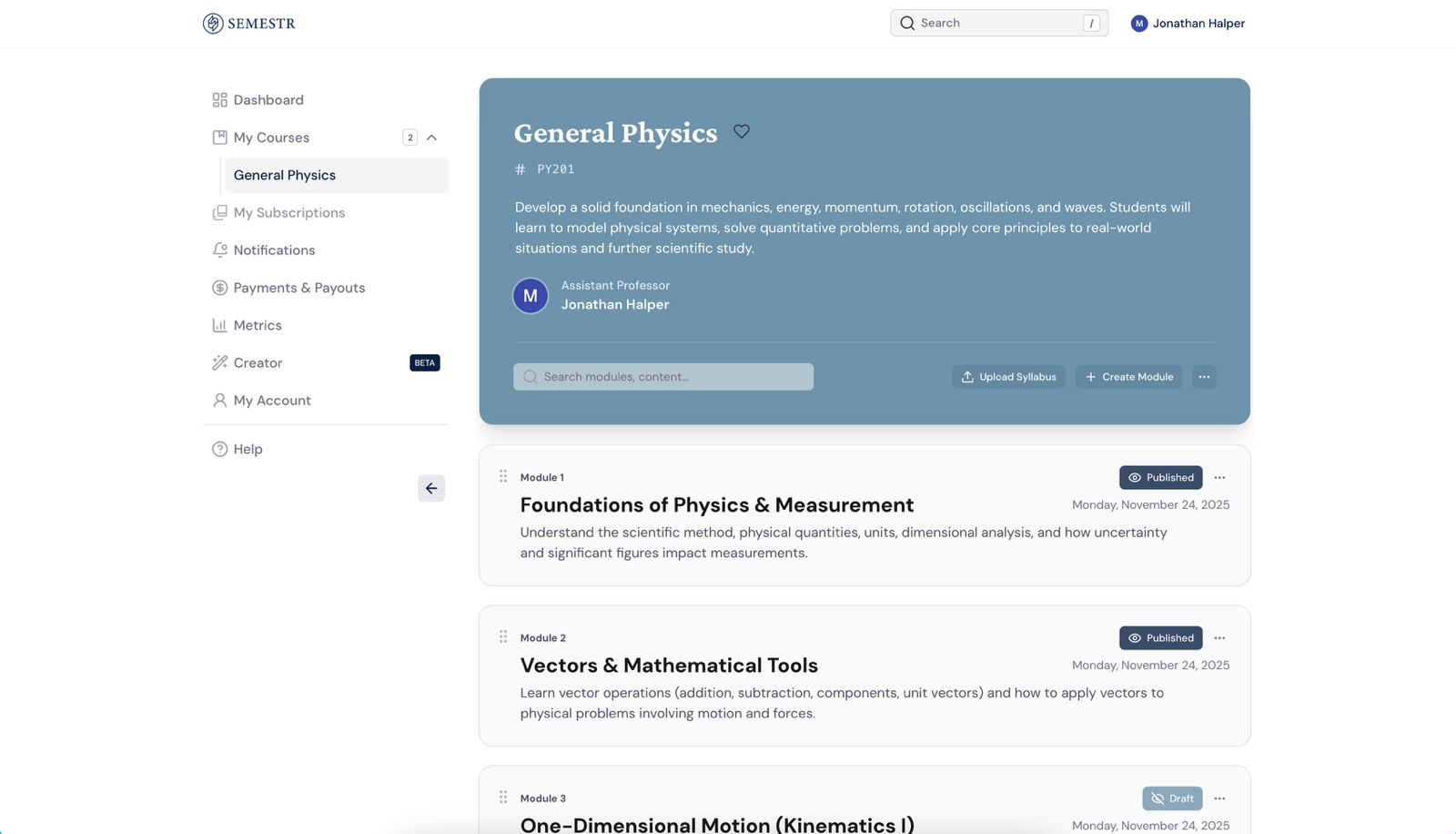Click the PY201 hash icon
This screenshot has height=834, width=1456.
pos(521,169)
